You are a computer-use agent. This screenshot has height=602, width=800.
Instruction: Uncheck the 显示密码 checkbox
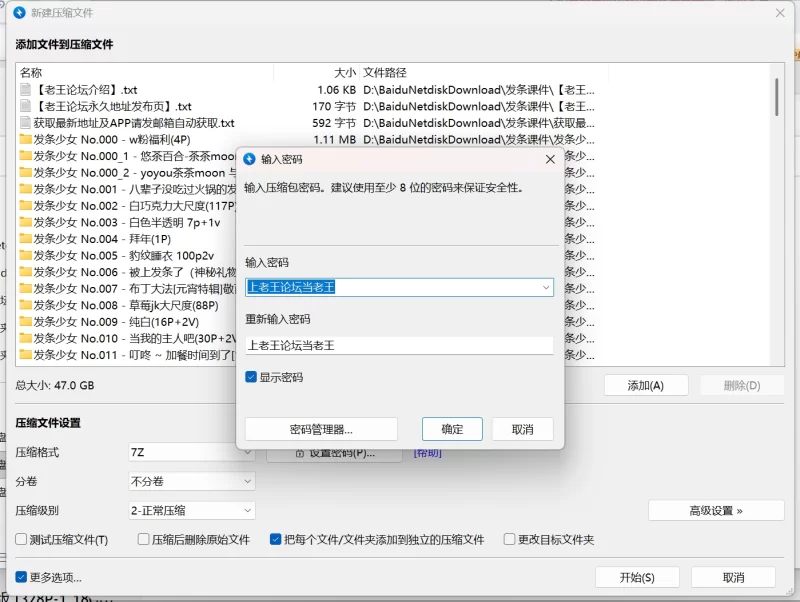tap(252, 378)
